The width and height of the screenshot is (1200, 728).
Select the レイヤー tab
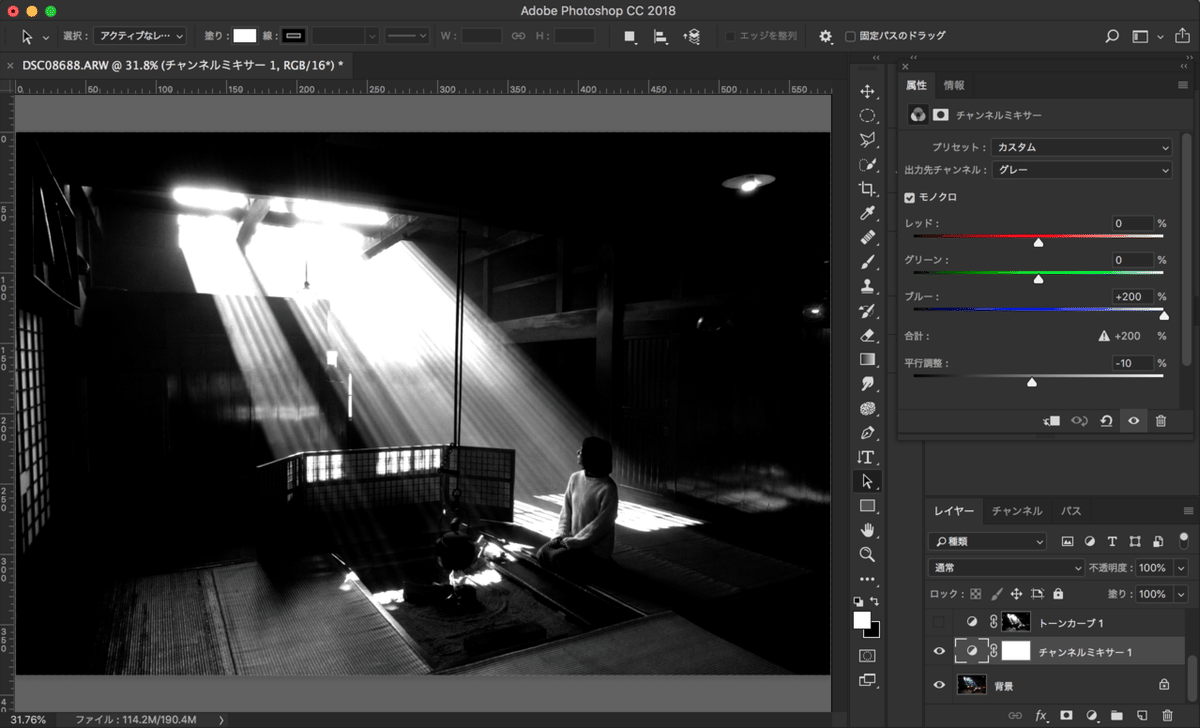pos(954,511)
